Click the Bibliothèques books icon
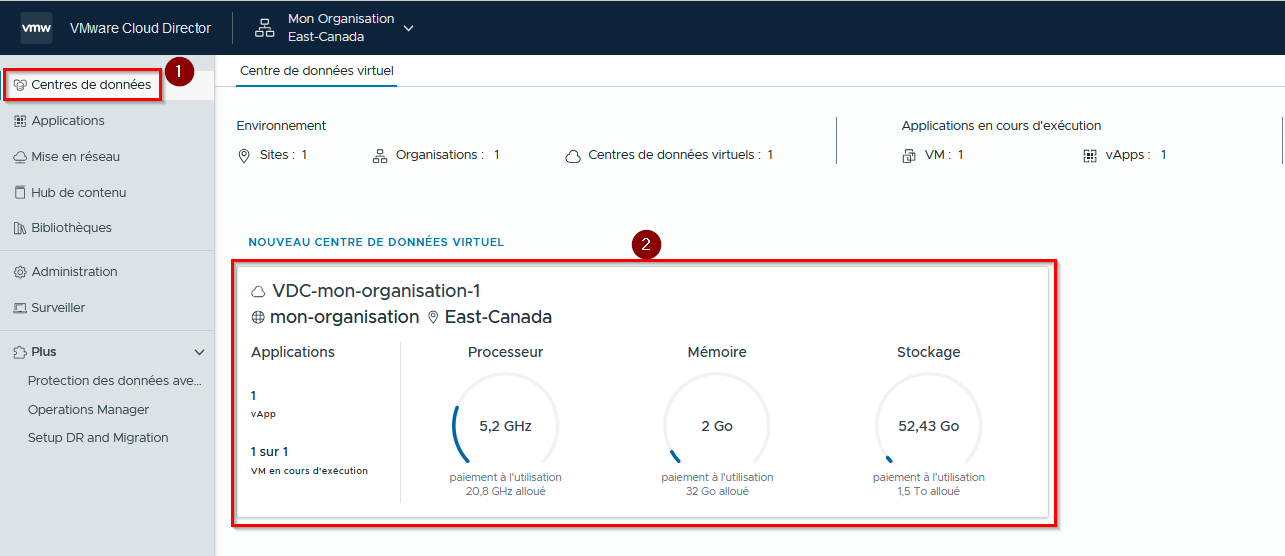1285x556 pixels. coord(20,228)
